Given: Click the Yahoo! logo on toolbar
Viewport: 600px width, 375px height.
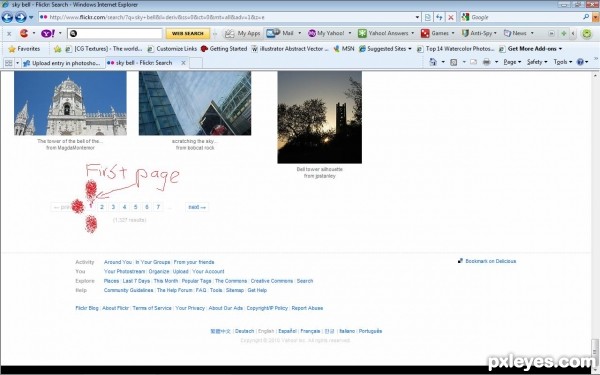Looking at the screenshot, I should [48, 33].
